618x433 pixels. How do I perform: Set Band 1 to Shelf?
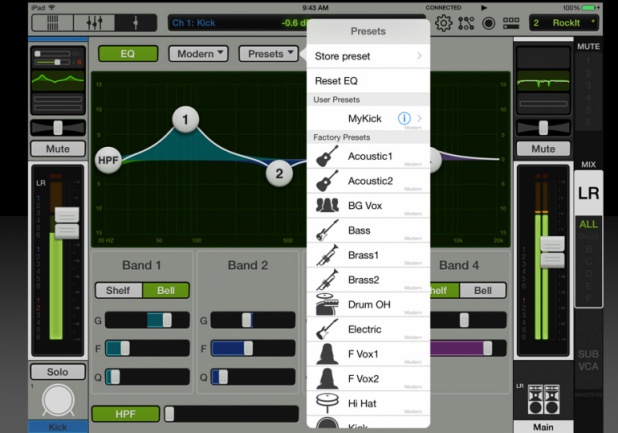tap(119, 290)
